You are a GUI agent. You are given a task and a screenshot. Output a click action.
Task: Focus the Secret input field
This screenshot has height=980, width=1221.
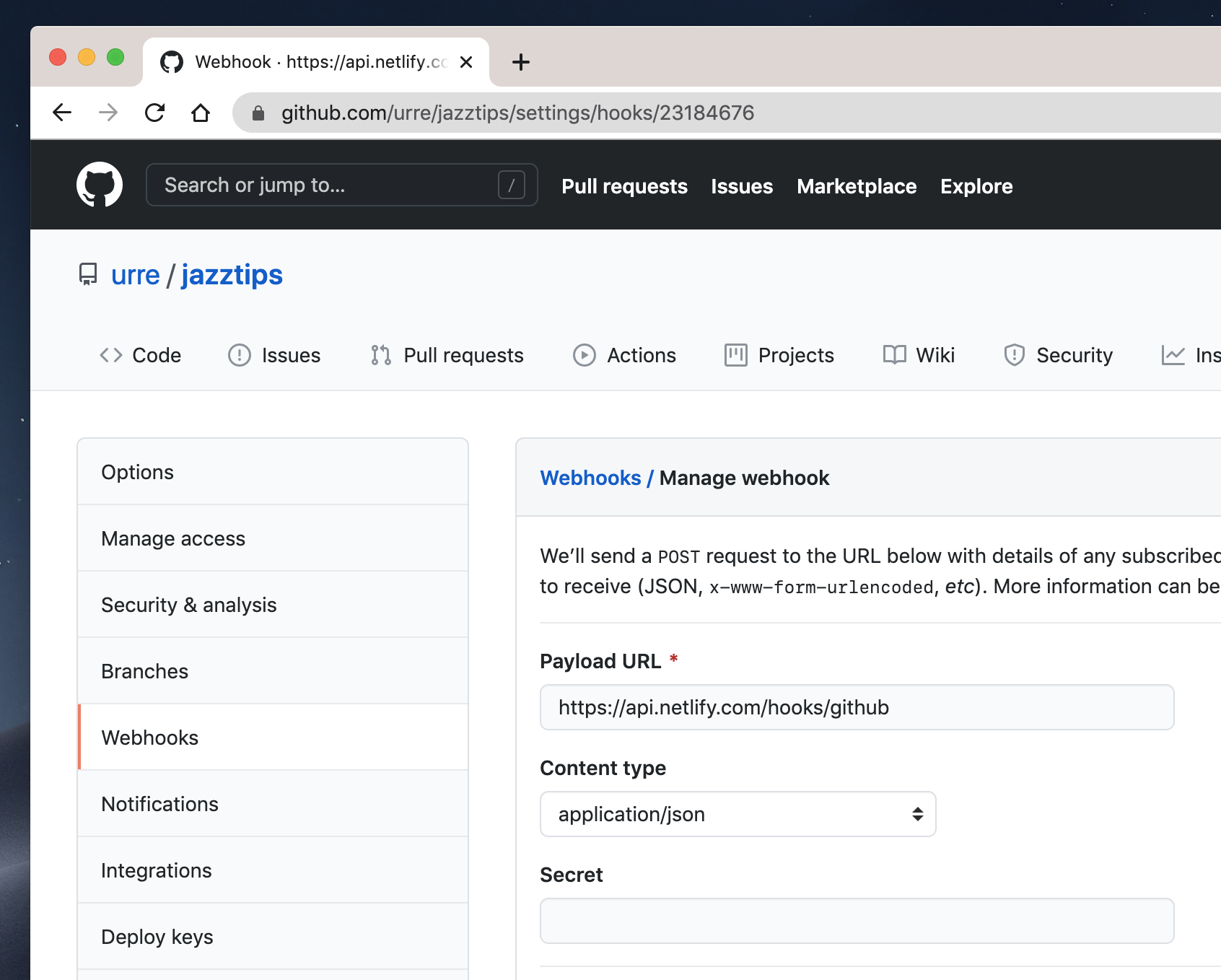point(857,921)
